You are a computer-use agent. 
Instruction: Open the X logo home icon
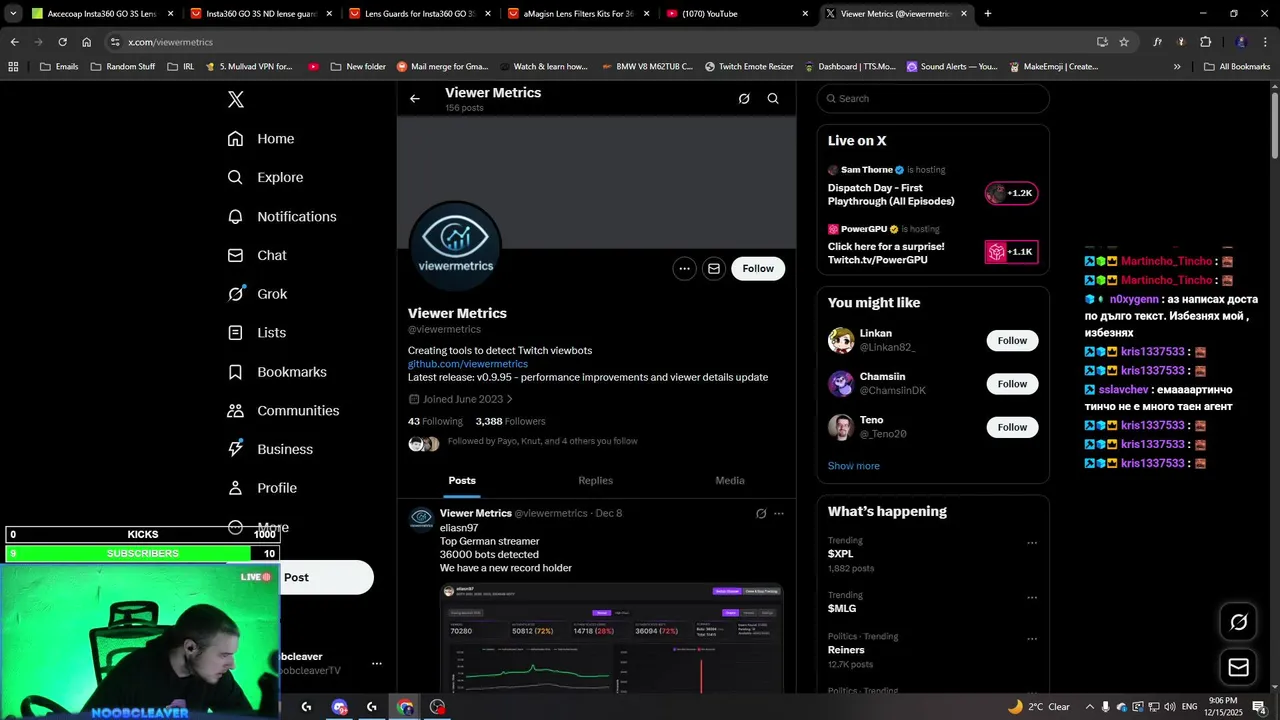click(x=235, y=99)
